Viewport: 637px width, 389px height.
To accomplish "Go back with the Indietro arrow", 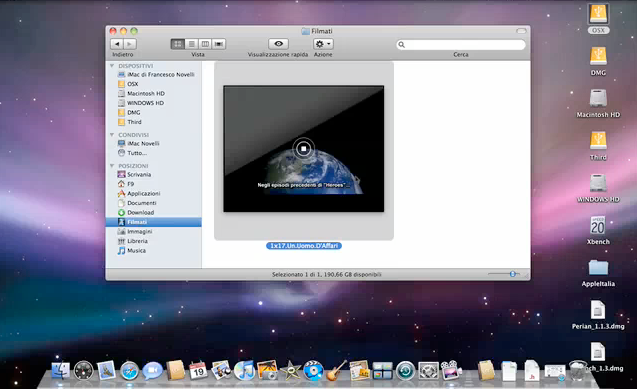I will pos(117,44).
